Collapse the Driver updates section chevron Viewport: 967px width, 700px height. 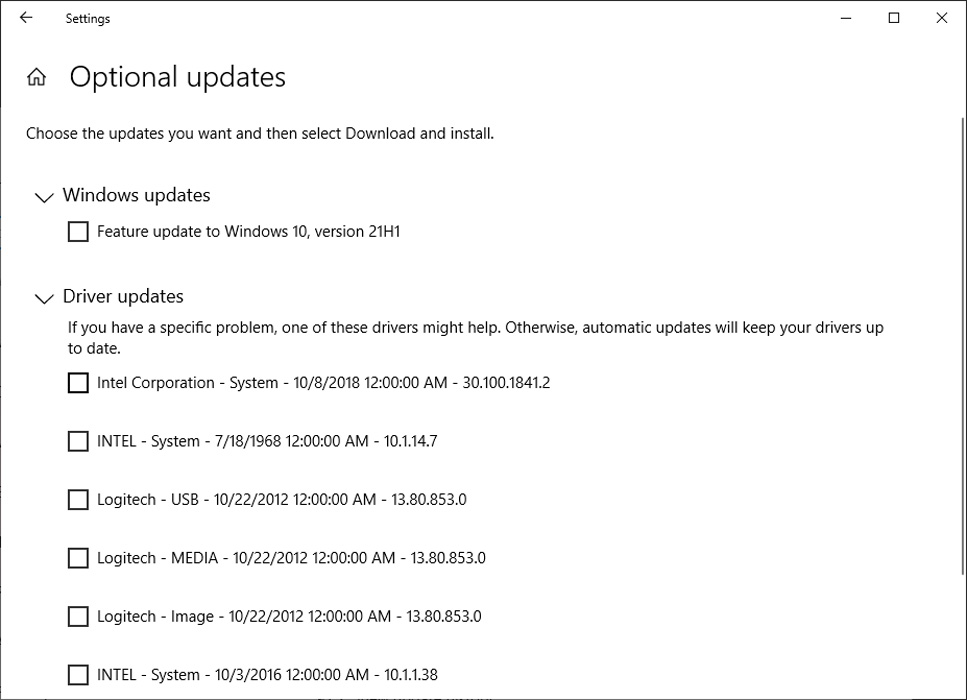44,299
